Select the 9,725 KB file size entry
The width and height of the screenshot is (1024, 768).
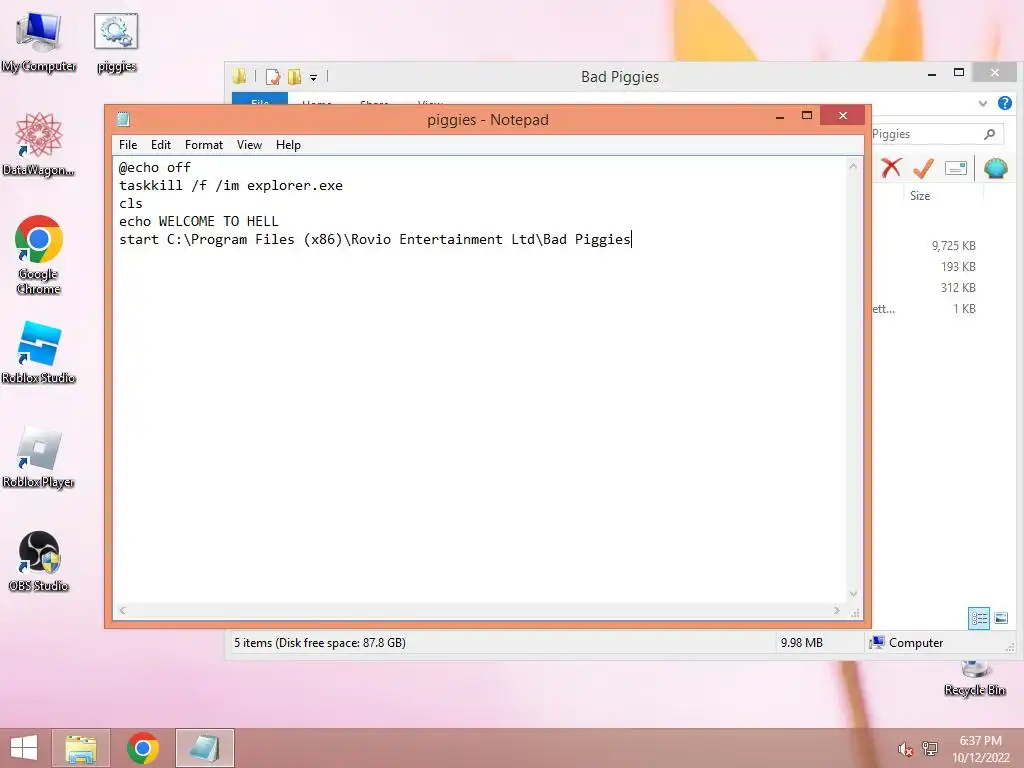(x=953, y=246)
